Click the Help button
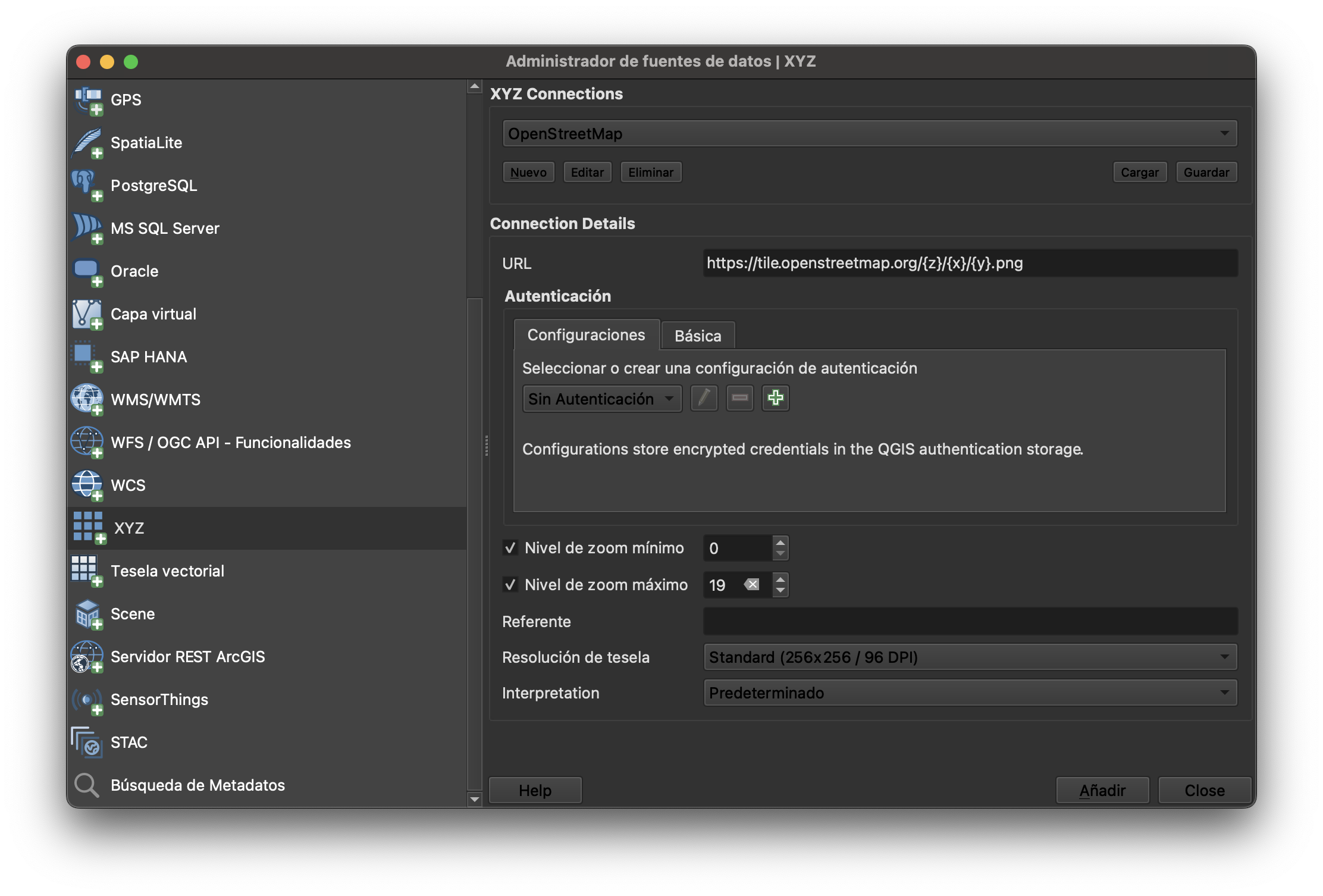1323x896 pixels. (x=535, y=791)
